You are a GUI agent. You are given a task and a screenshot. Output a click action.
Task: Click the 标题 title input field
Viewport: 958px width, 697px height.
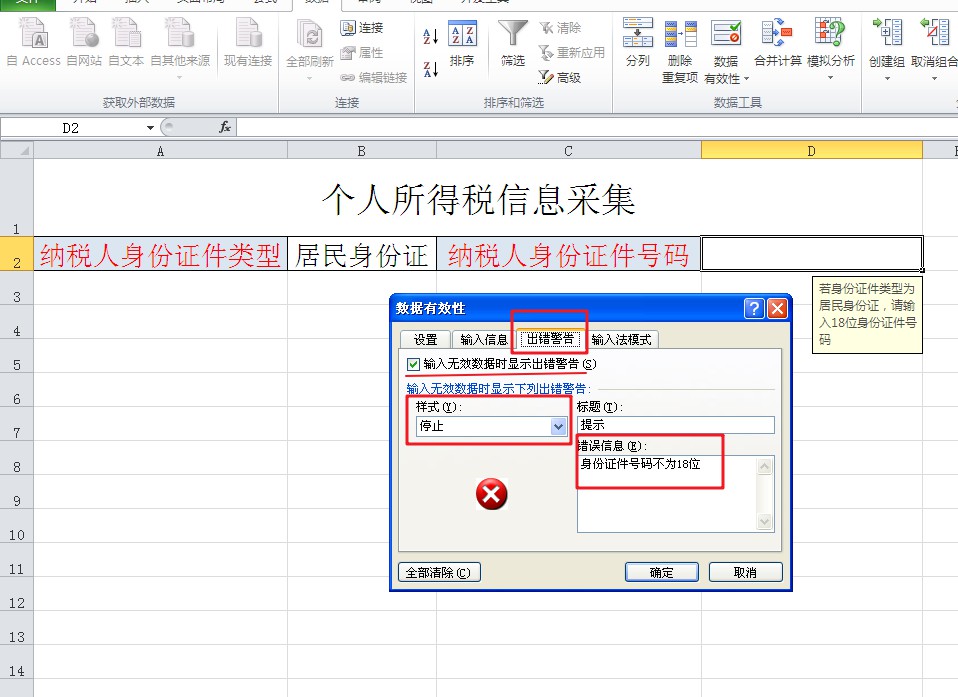[x=675, y=425]
